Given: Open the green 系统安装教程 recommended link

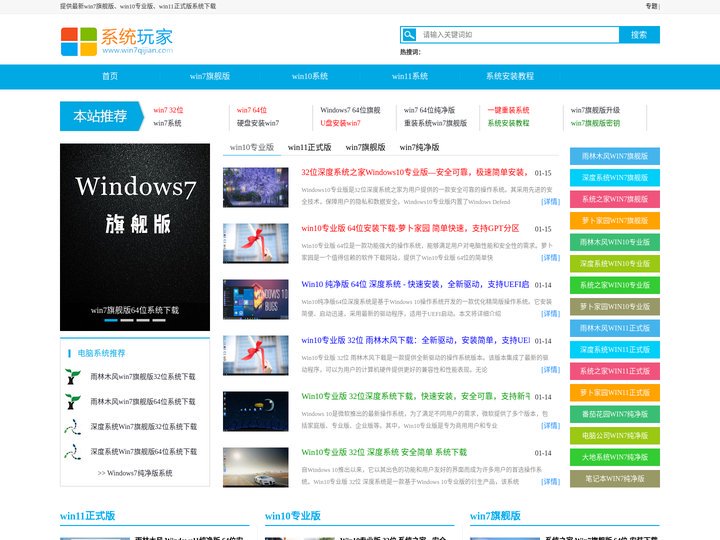Looking at the screenshot, I should tap(508, 123).
